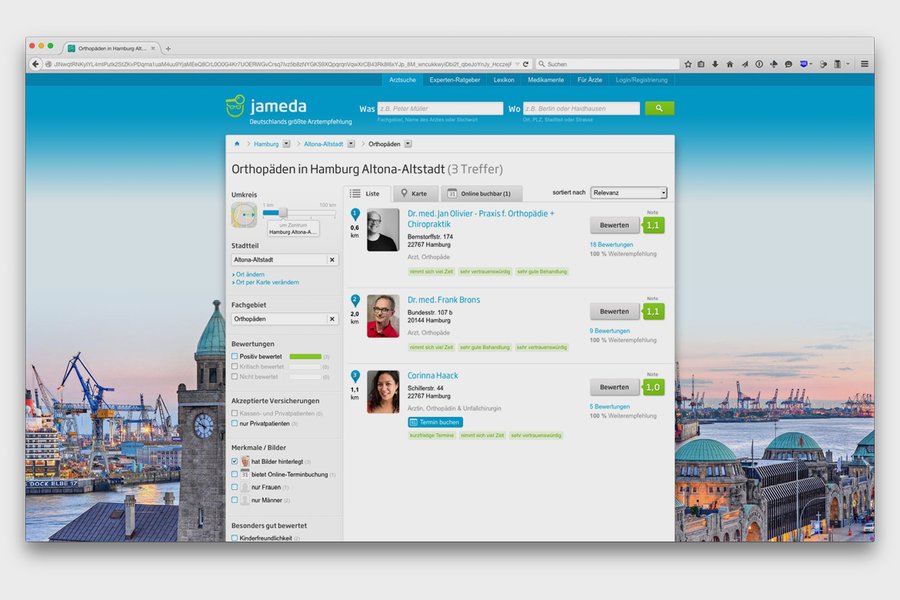Open the Experten-Ratgeber menu item
This screenshot has height=600, width=900.
455,80
